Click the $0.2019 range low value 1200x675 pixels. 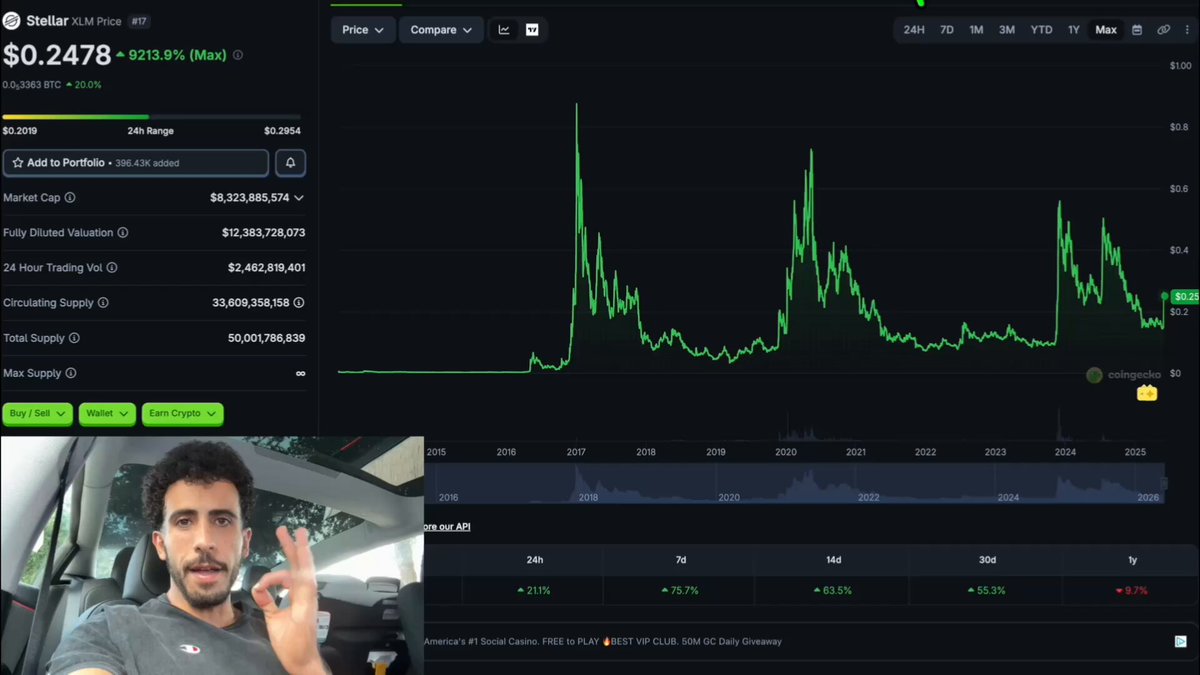[x=19, y=131]
